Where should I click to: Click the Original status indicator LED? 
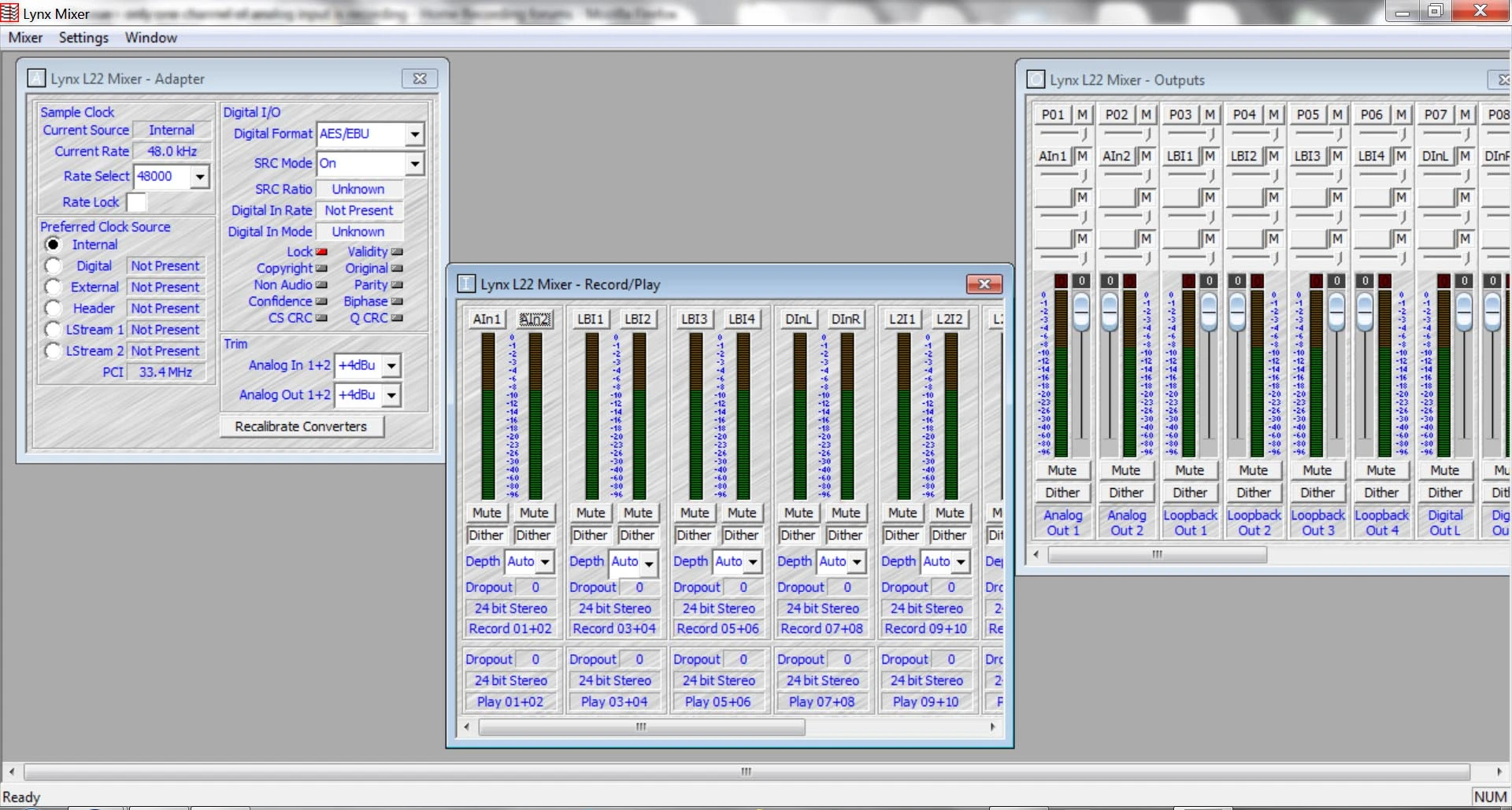(397, 268)
